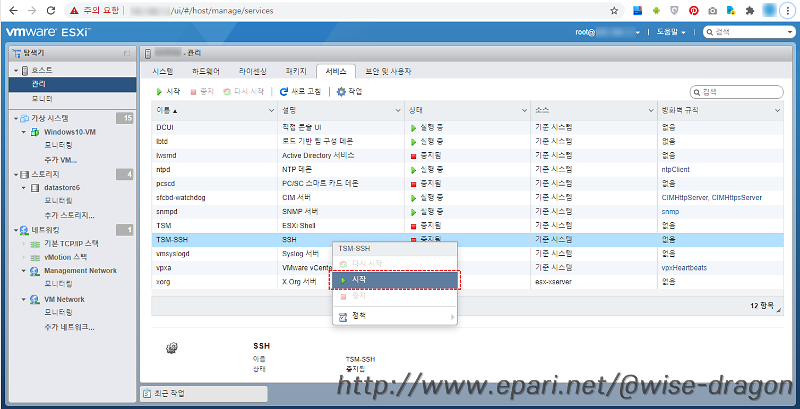Click the camera extension icon
Image resolution: width=800 pixels, height=409 pixels.
tap(712, 10)
